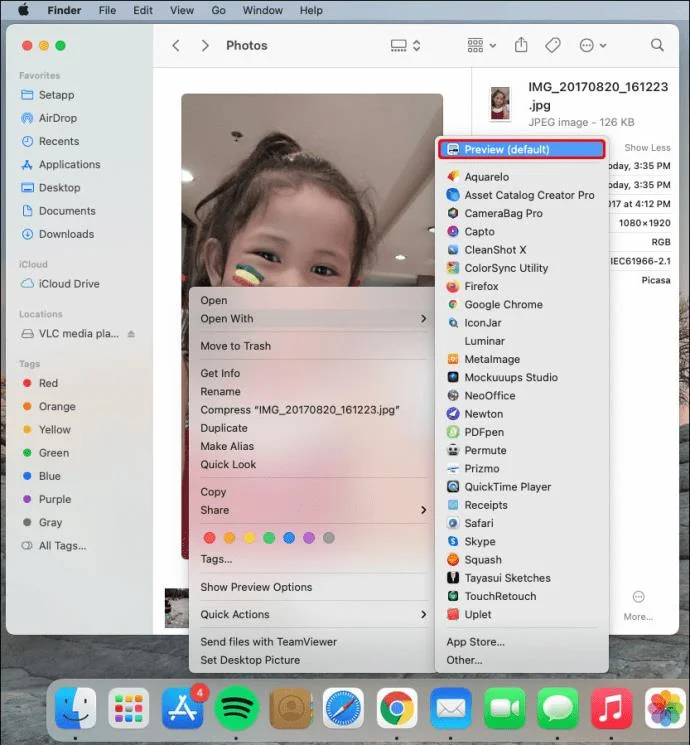Choose Quick Look in context menu
690x745 pixels.
pyautogui.click(x=311, y=465)
